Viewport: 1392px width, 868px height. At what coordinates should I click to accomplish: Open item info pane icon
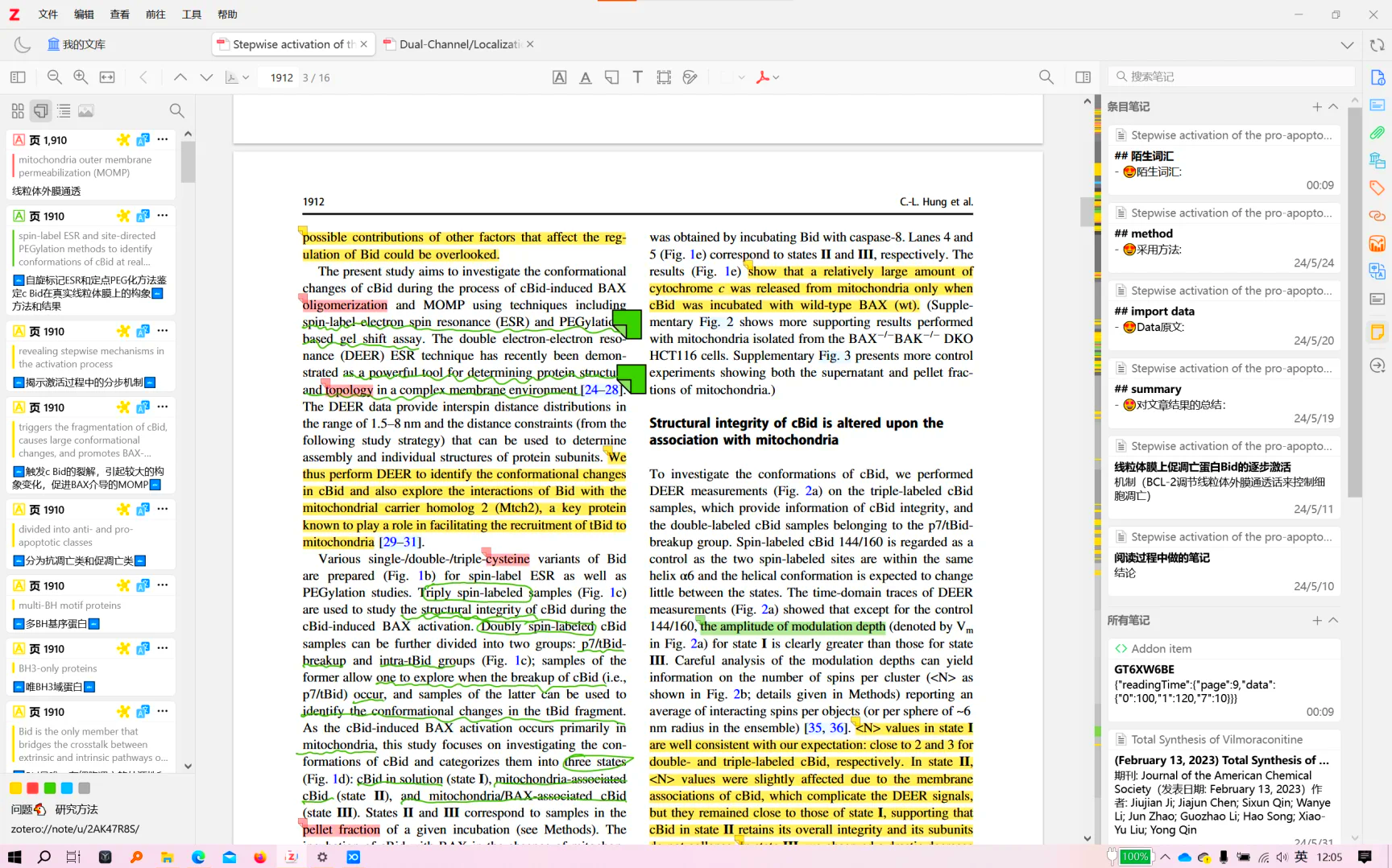(1377, 77)
